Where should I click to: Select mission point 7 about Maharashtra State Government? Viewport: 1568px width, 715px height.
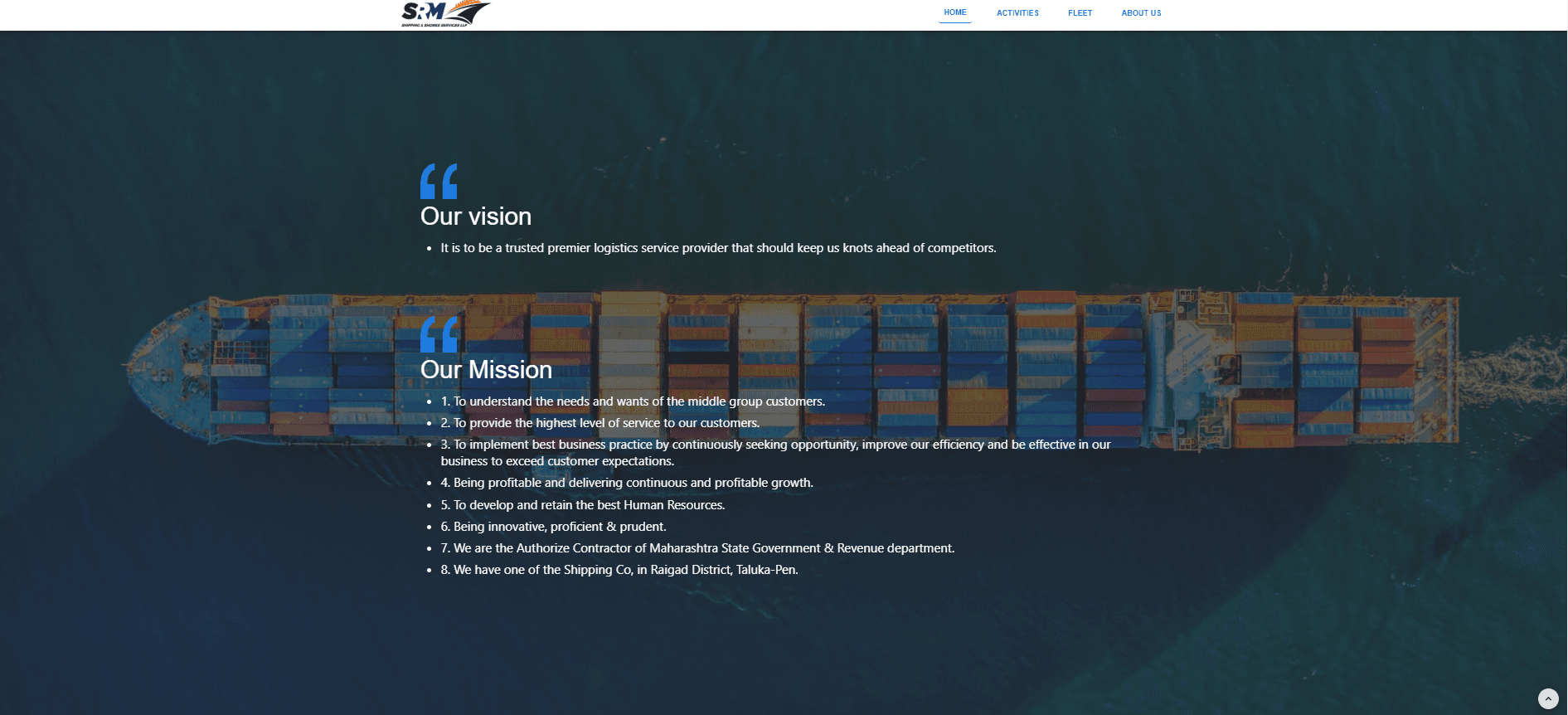(697, 548)
